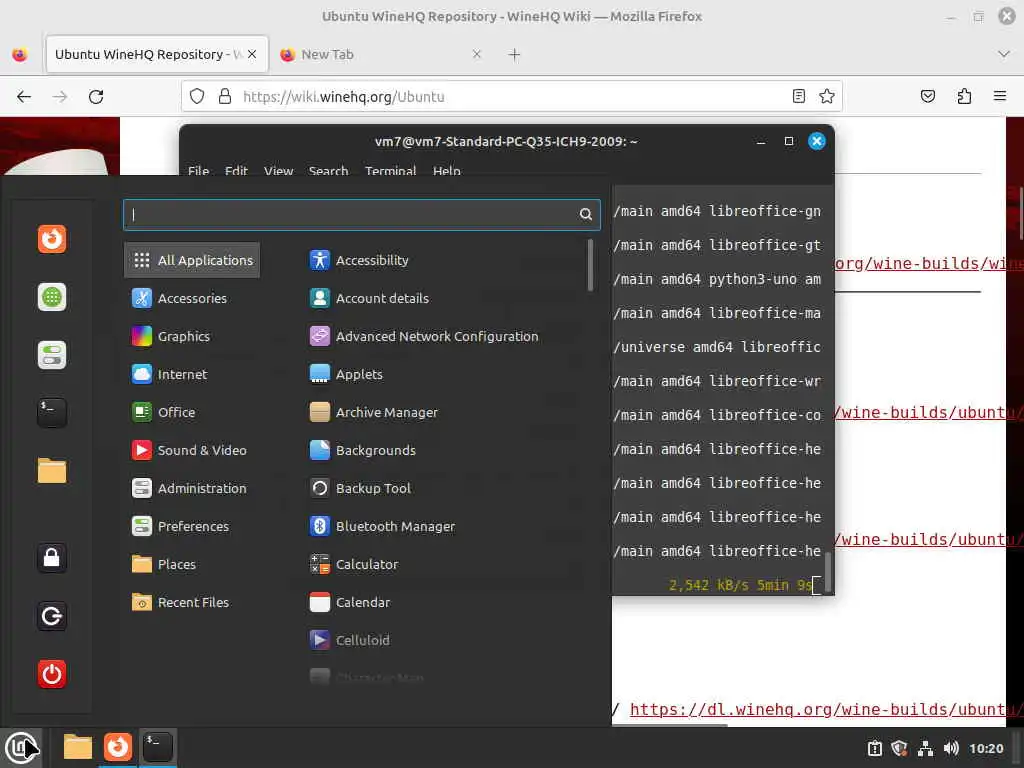Viewport: 1024px width, 768px height.
Task: Select the All Applications category
Action: pyautogui.click(x=192, y=260)
